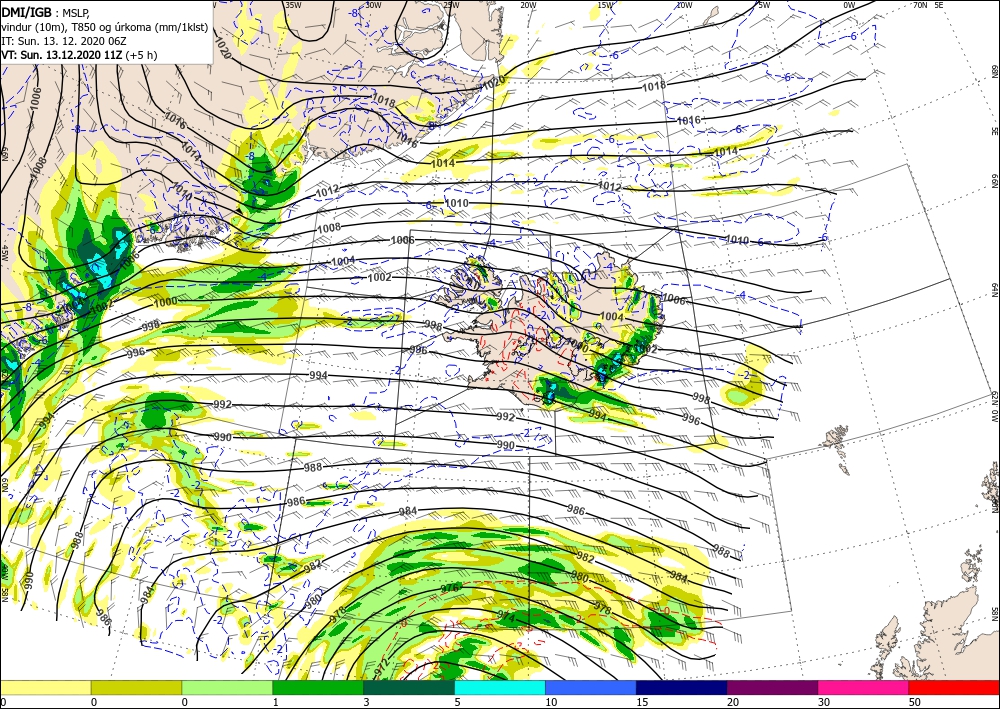Click the light green legend color swatch
This screenshot has height=709, width=1000.
point(227,687)
